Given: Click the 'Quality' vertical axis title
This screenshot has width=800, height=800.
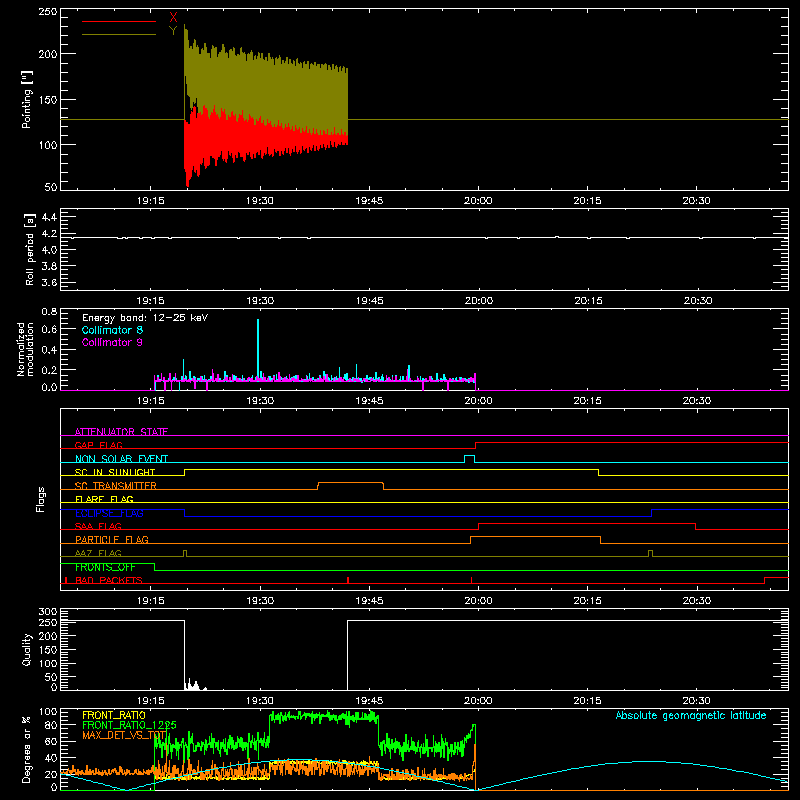Looking at the screenshot, I should coord(27,649).
